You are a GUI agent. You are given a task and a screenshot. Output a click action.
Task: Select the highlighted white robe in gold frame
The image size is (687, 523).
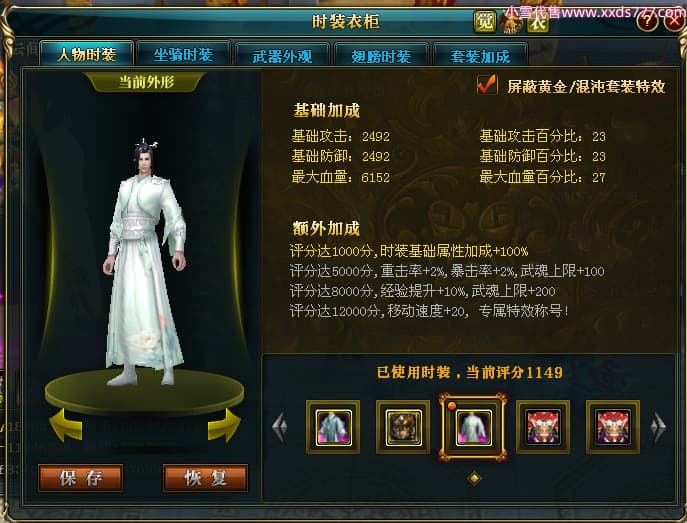pyautogui.click(x=473, y=427)
